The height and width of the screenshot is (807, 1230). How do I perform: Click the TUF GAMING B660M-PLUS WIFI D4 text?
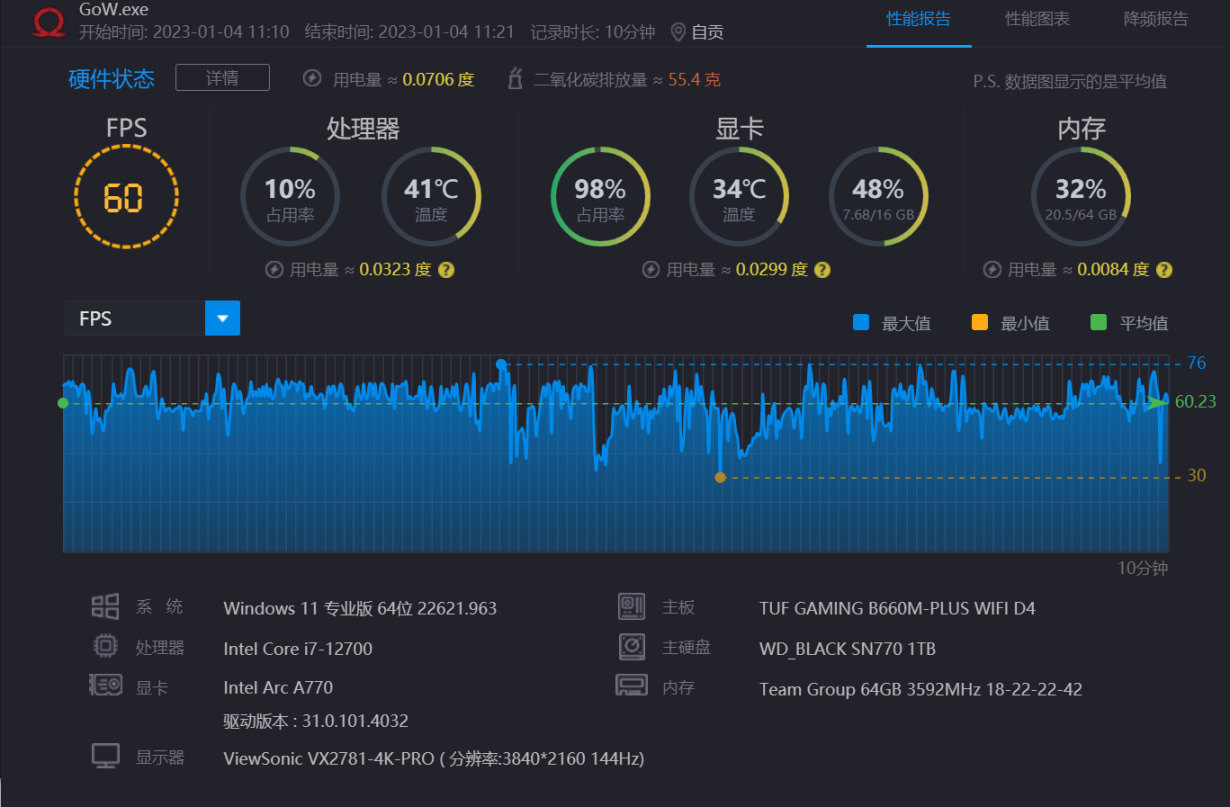pos(897,608)
